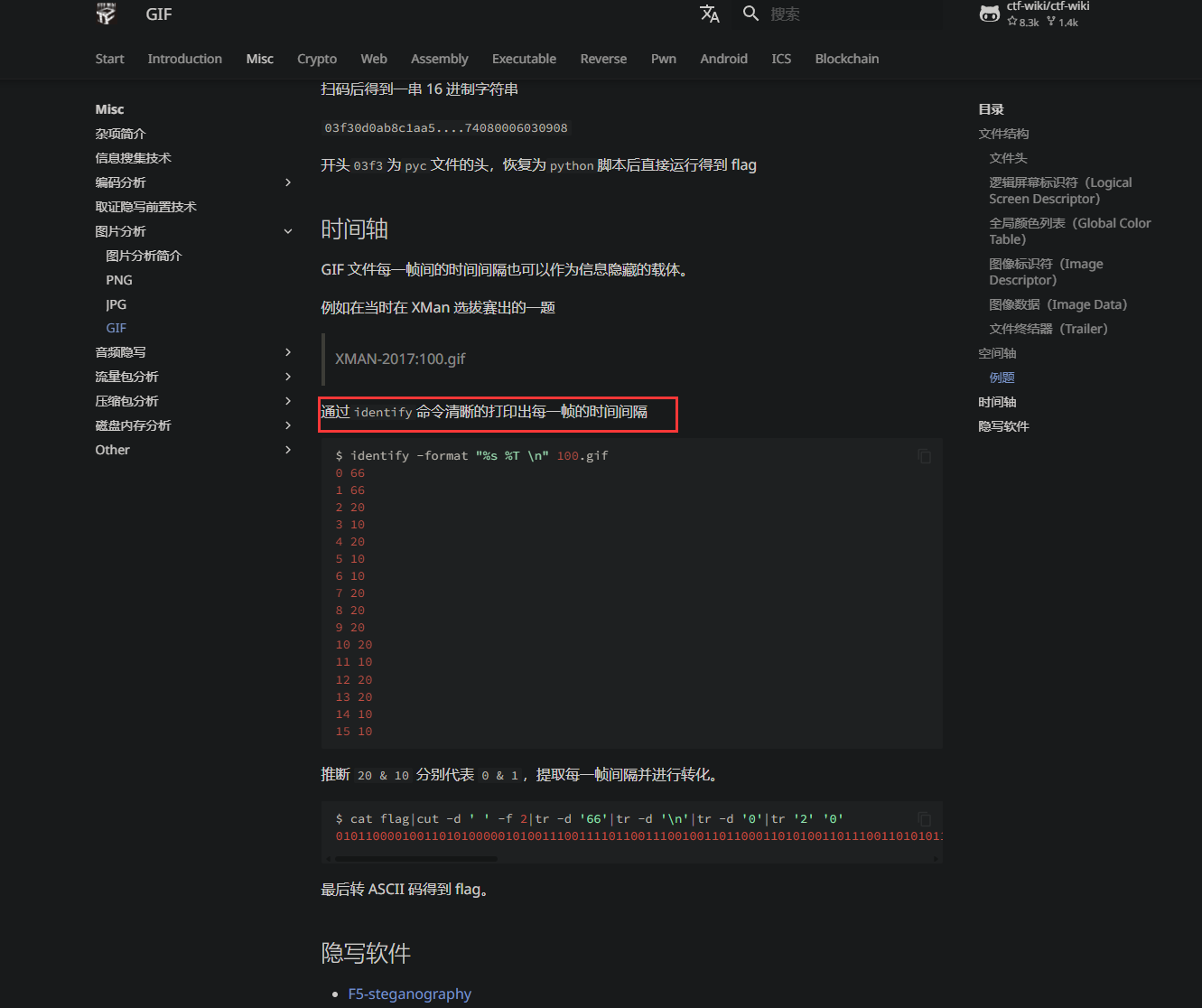Expand the Other sidebar section

tap(288, 450)
